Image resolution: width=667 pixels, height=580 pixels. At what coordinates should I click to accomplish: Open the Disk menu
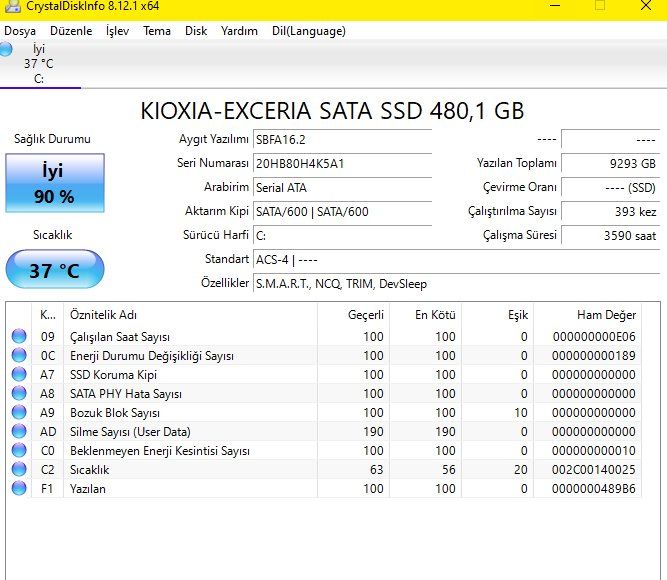[196, 31]
